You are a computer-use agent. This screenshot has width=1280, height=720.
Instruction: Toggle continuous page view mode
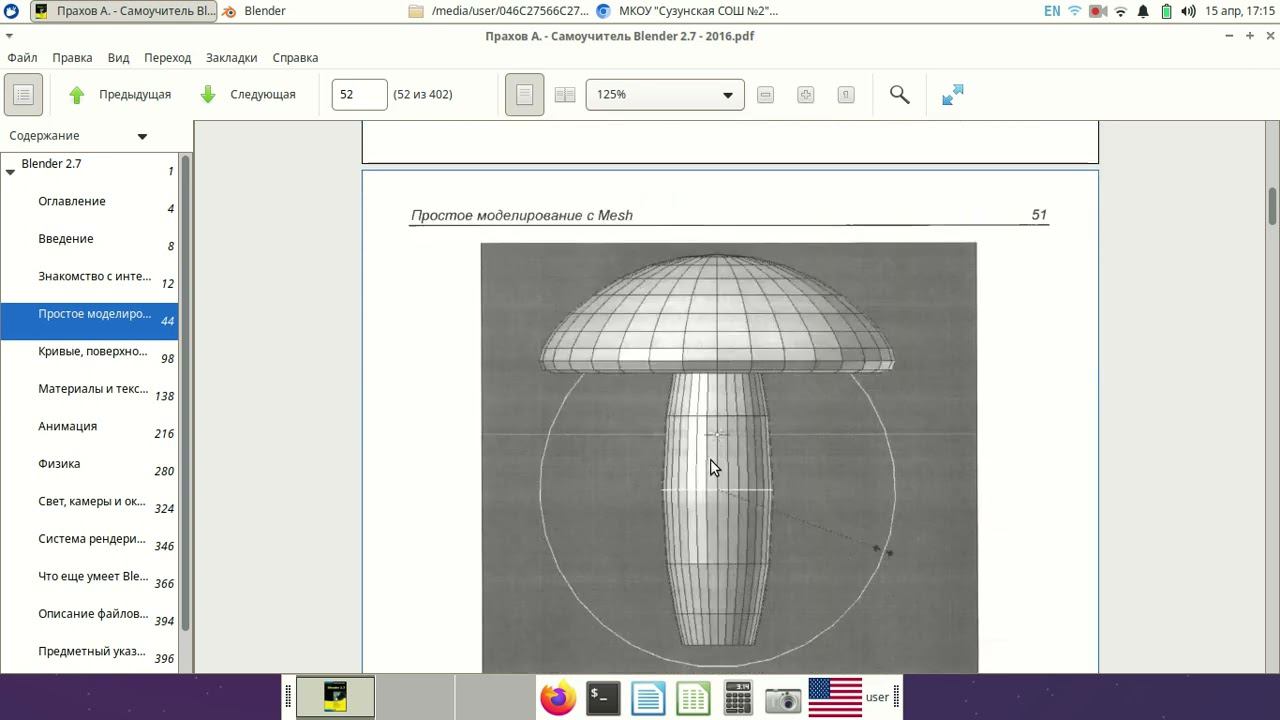pos(524,95)
